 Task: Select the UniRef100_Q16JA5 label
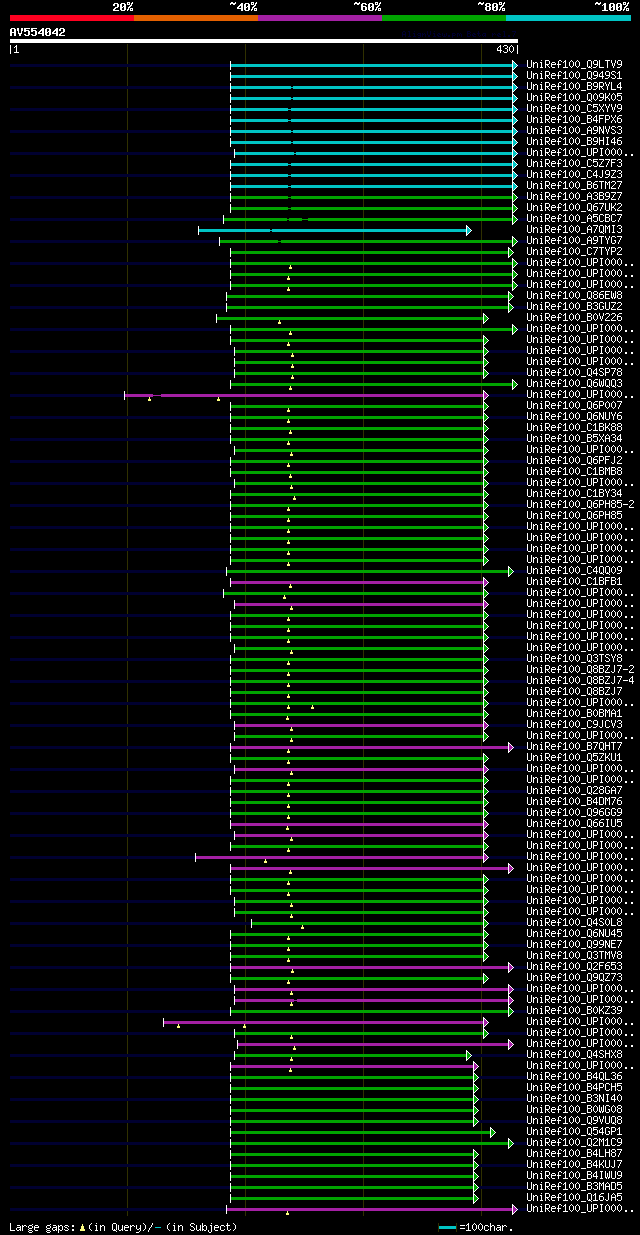point(574,1197)
